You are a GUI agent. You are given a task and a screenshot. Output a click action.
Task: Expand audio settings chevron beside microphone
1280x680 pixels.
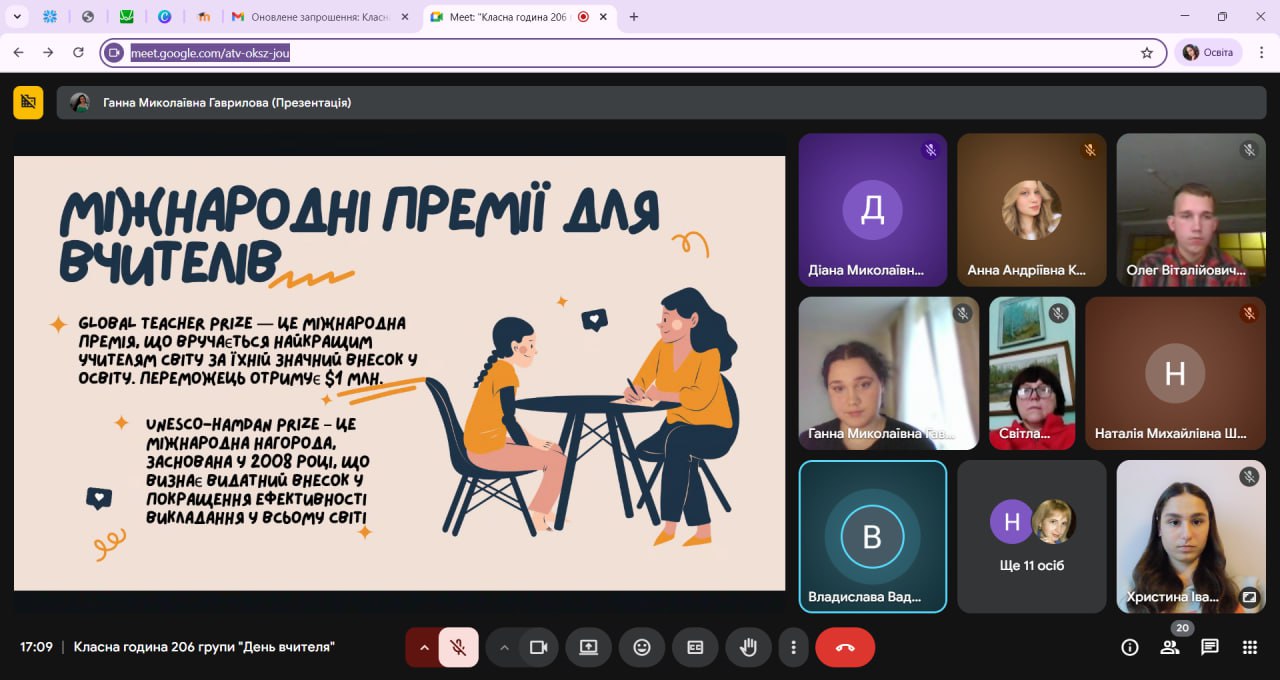(x=424, y=647)
